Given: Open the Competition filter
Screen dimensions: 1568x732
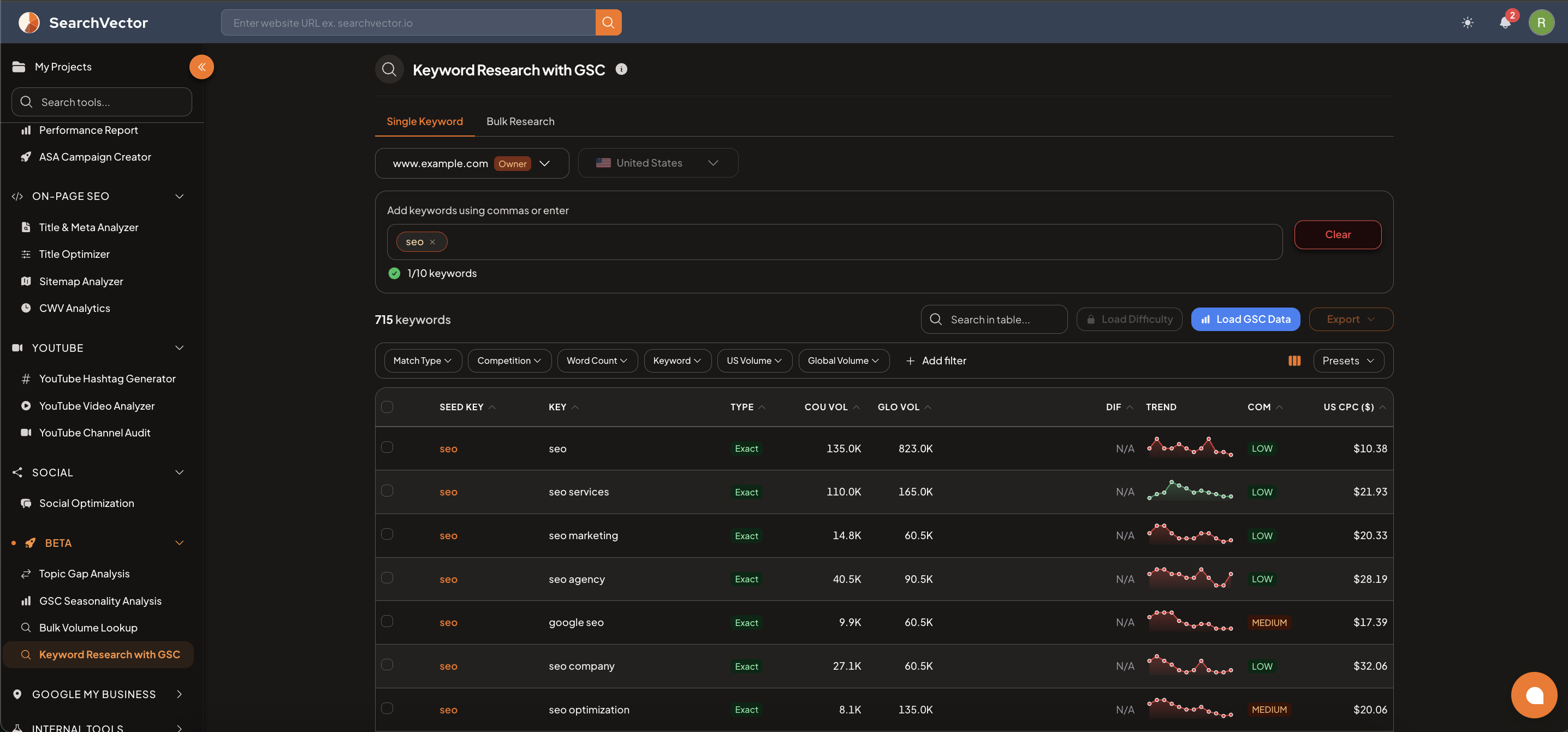Looking at the screenshot, I should tap(509, 361).
